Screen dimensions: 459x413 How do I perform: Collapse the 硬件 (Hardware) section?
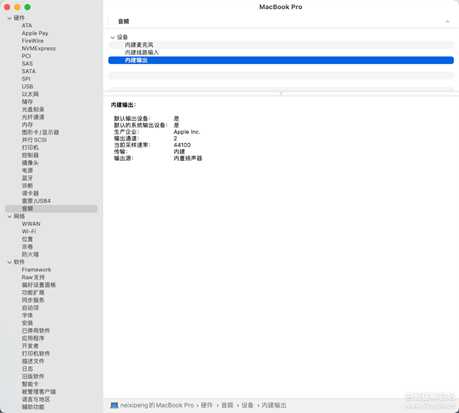(x=10, y=18)
